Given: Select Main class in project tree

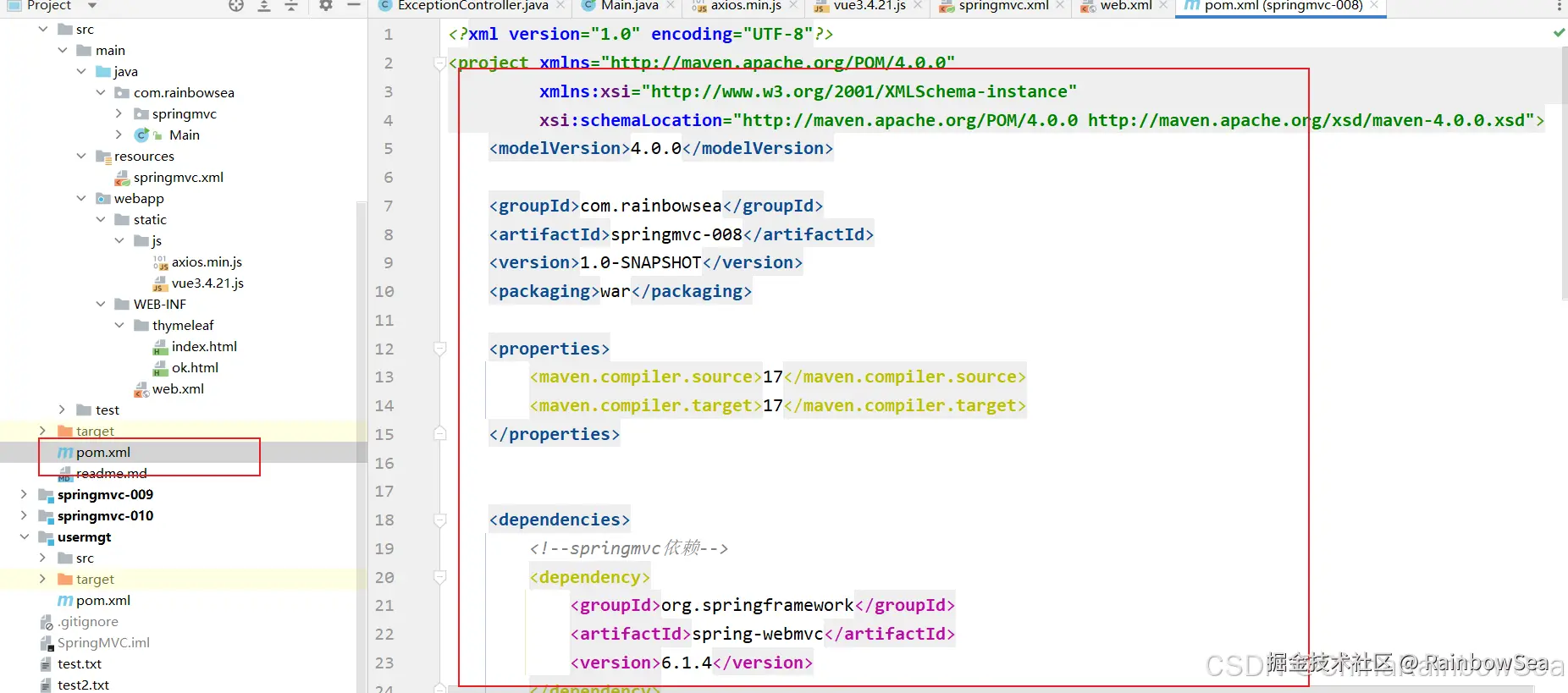Looking at the screenshot, I should (184, 135).
